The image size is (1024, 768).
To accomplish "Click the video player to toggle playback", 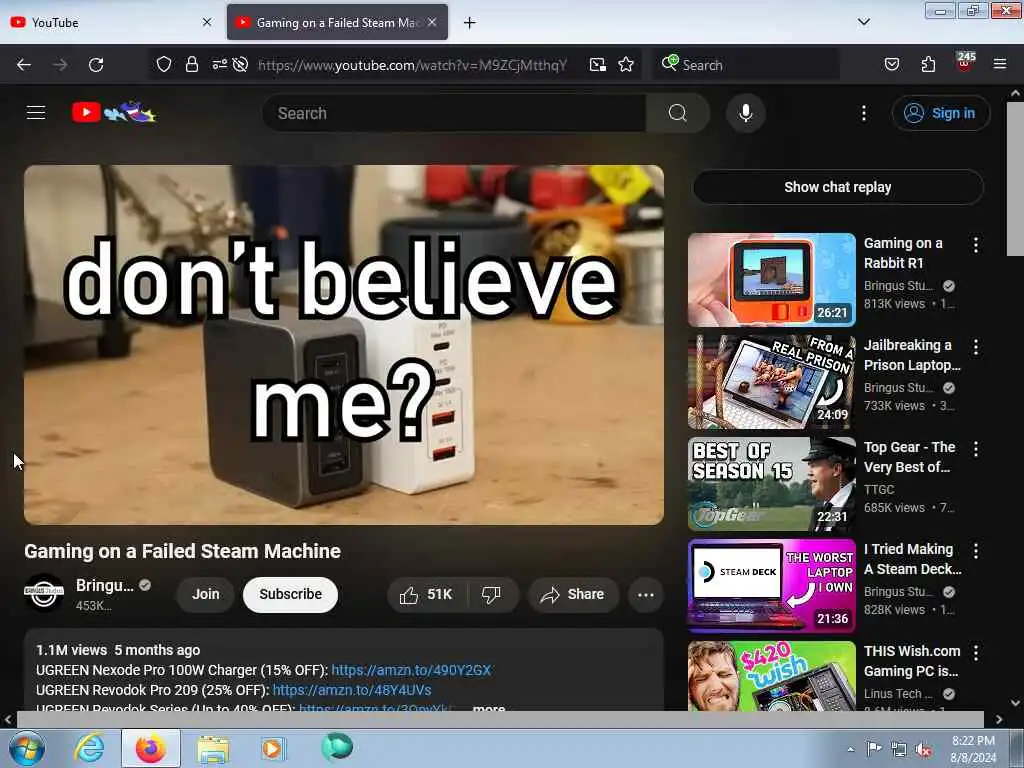I will point(344,345).
